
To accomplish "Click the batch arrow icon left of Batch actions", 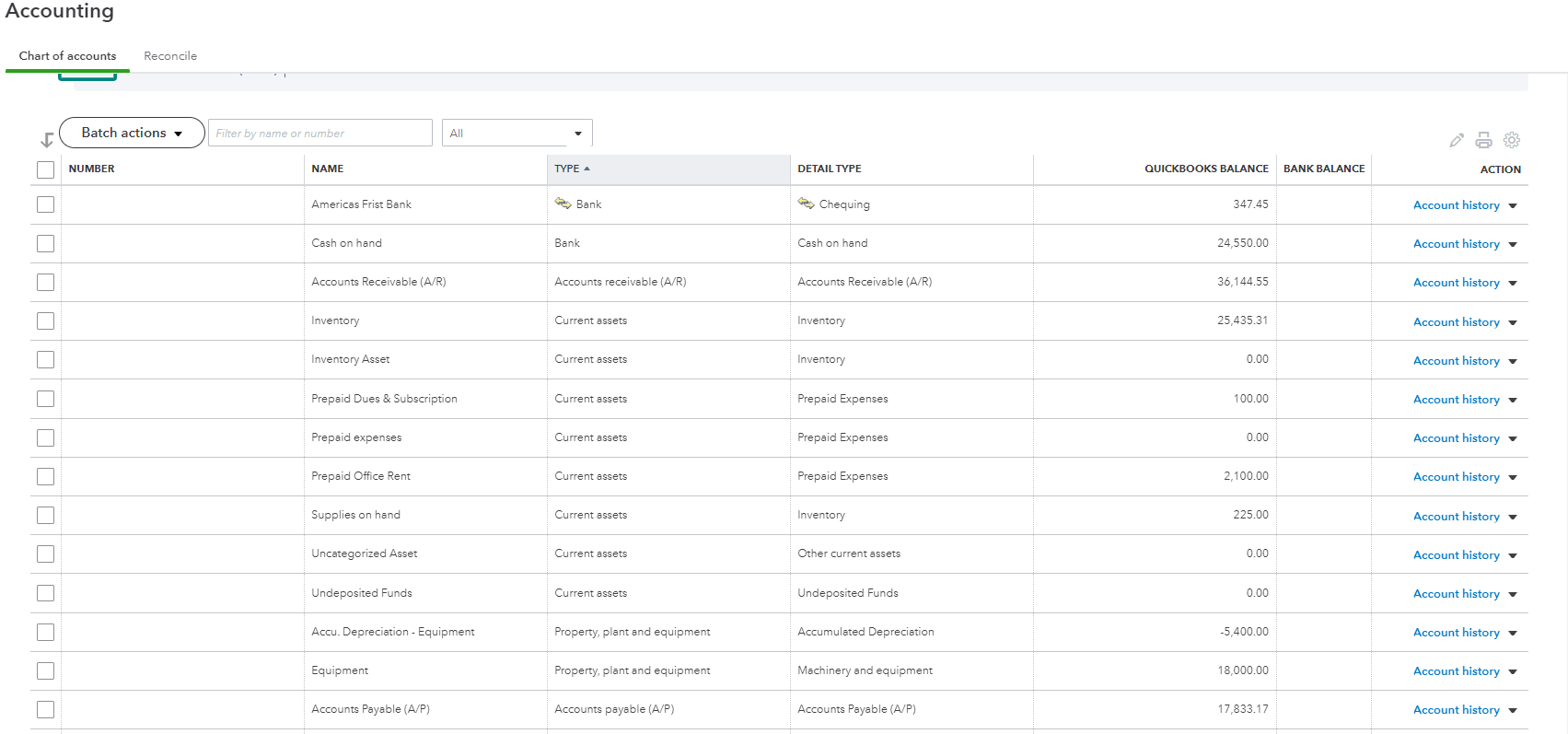I will (47, 140).
